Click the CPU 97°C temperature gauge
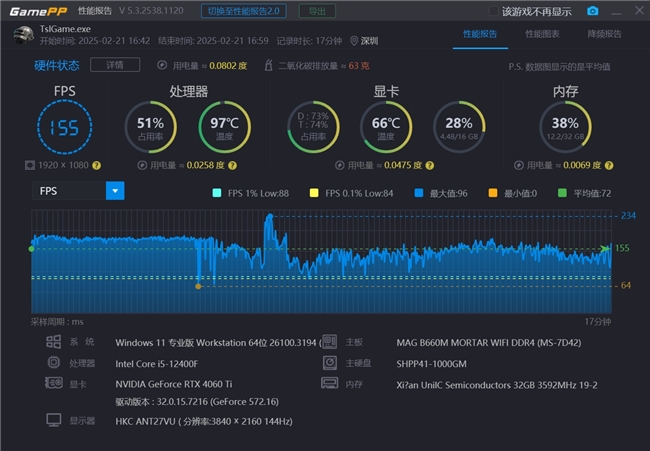The image size is (650, 451). click(x=224, y=127)
